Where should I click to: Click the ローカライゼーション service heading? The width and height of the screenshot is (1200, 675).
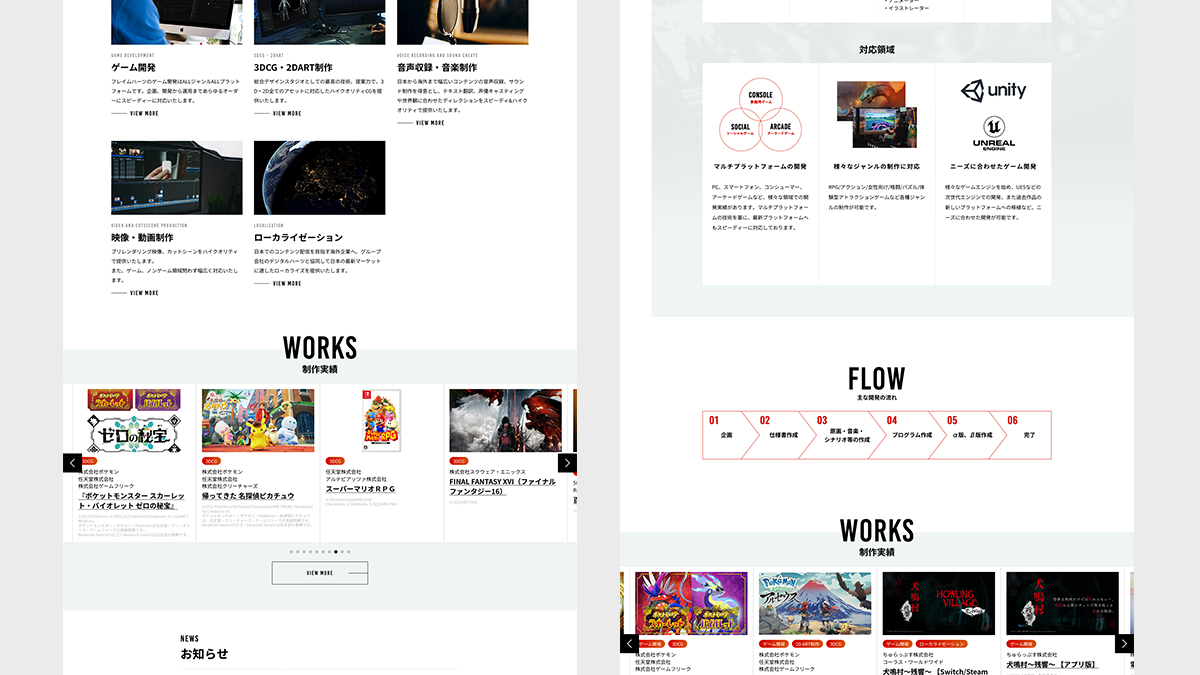coord(298,238)
